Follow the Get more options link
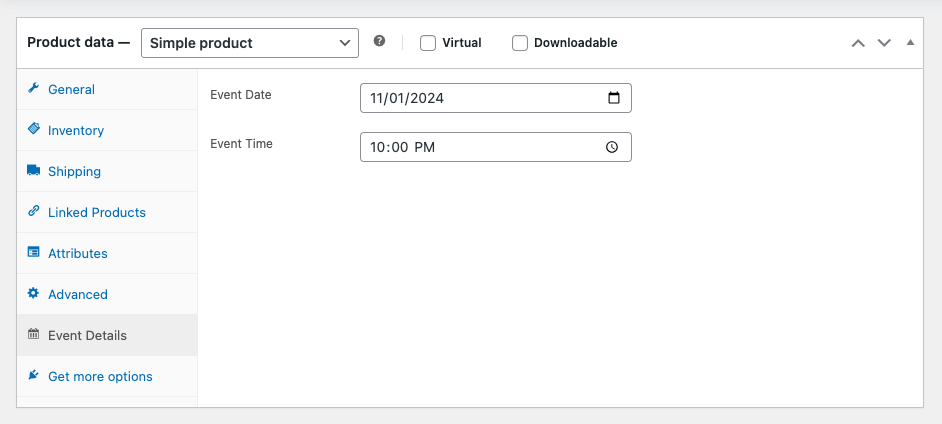This screenshot has width=942, height=424. point(100,376)
